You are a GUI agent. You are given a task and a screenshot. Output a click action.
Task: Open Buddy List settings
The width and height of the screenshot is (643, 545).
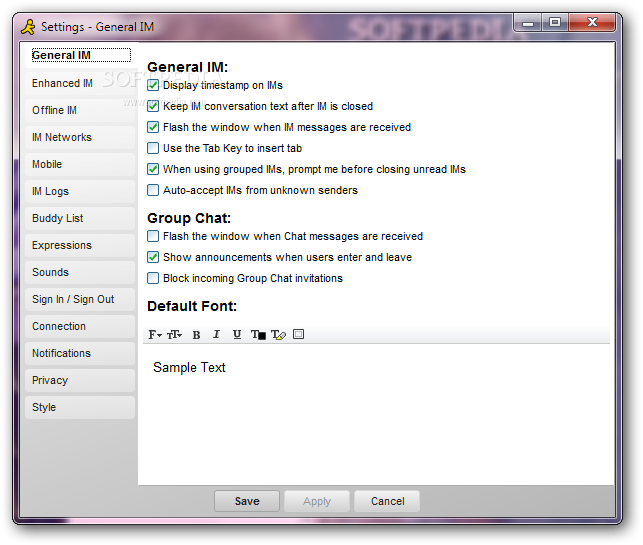(x=80, y=218)
